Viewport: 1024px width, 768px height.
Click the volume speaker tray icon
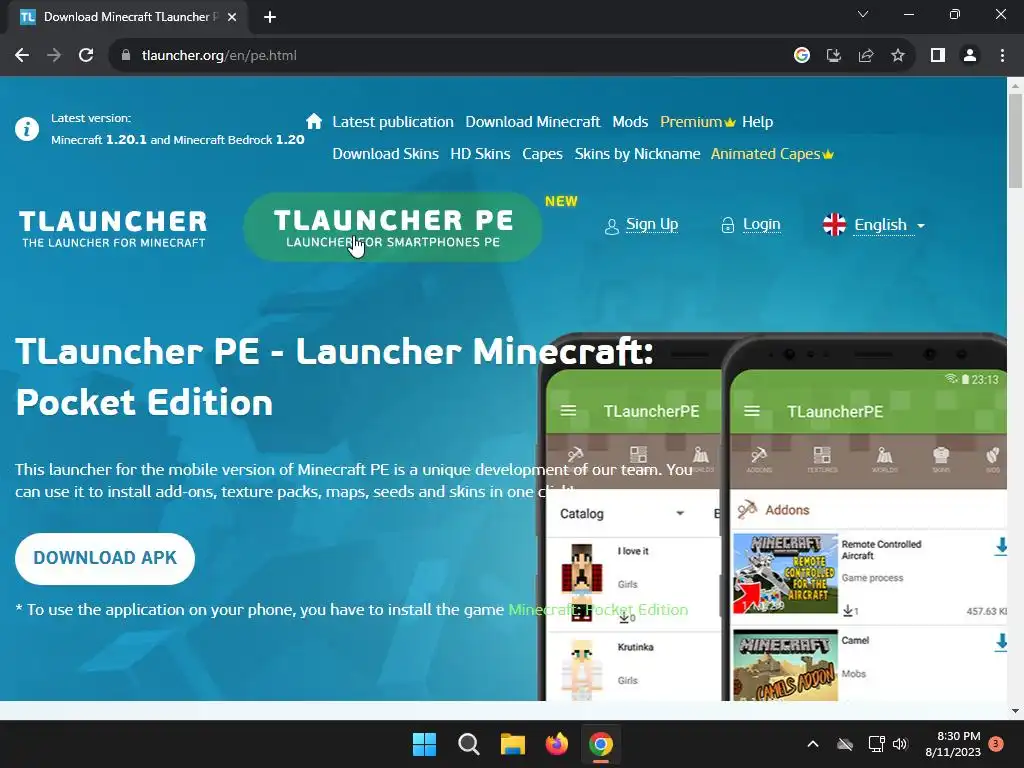900,744
